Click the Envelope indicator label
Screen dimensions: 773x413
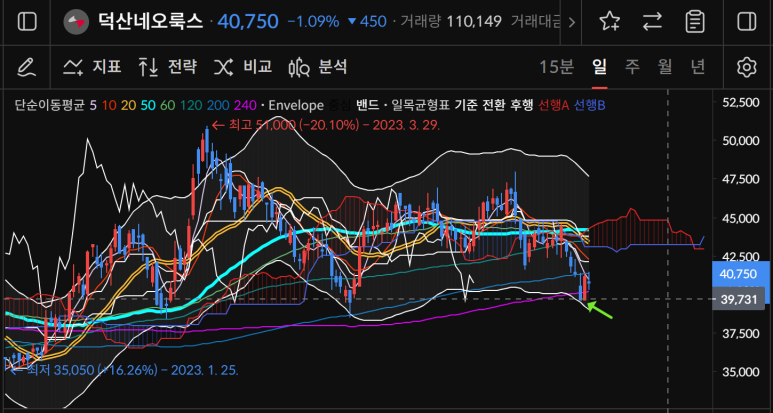click(296, 105)
